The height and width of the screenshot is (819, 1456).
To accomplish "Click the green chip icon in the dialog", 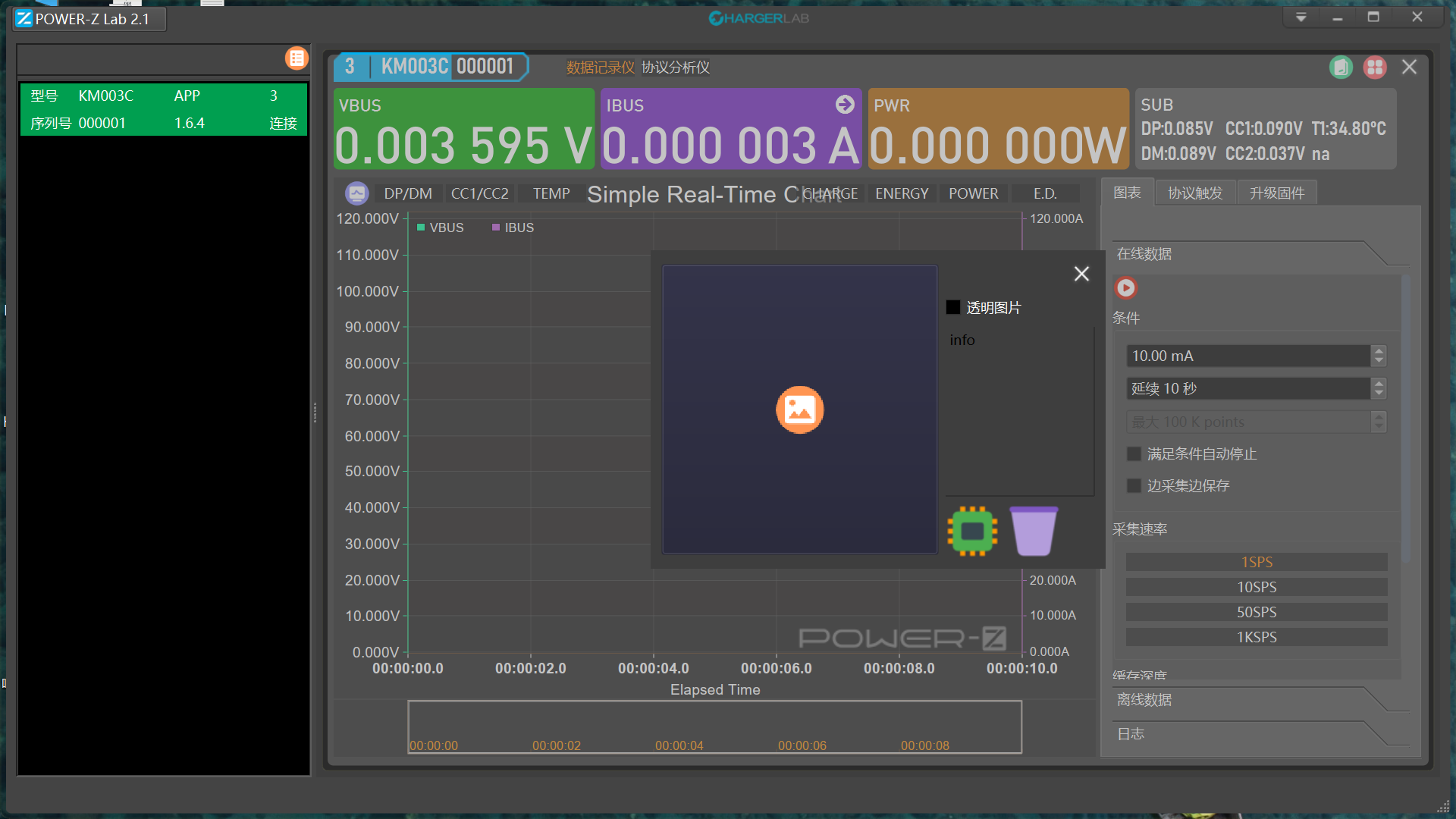I will click(972, 531).
